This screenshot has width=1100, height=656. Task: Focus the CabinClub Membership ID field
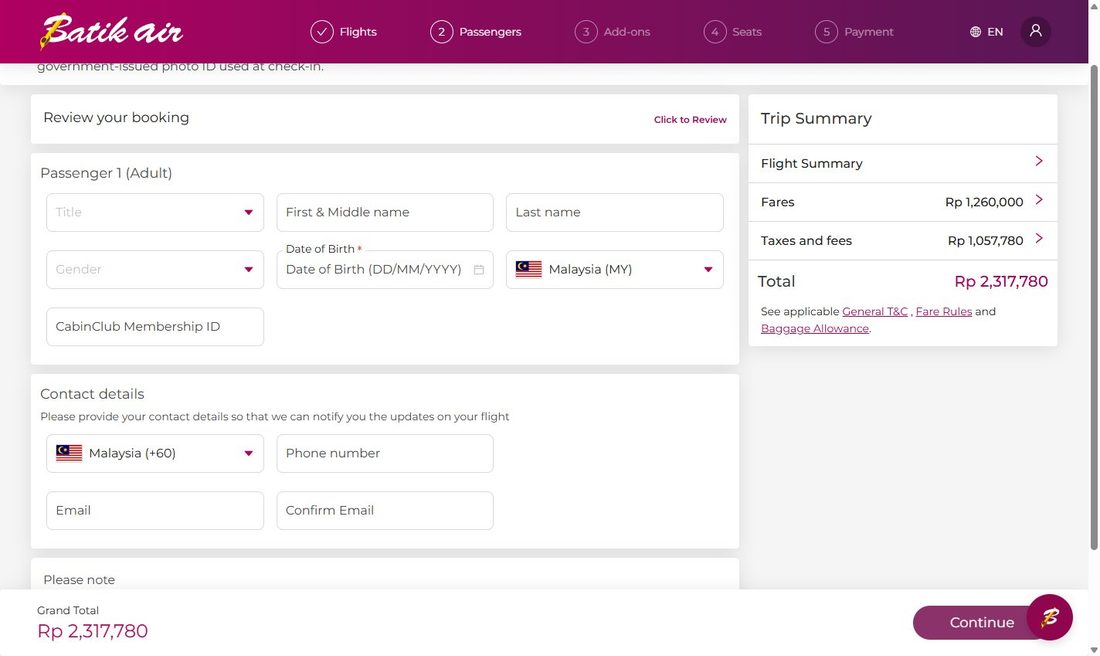(x=155, y=327)
